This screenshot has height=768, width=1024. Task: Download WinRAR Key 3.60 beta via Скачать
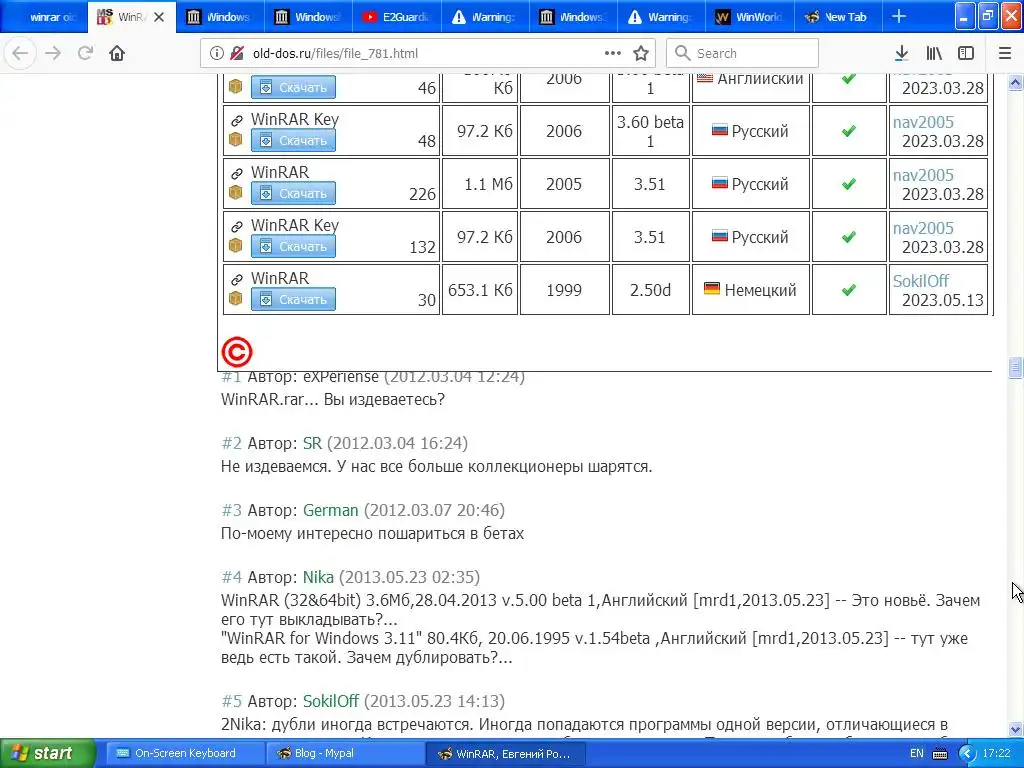point(293,140)
